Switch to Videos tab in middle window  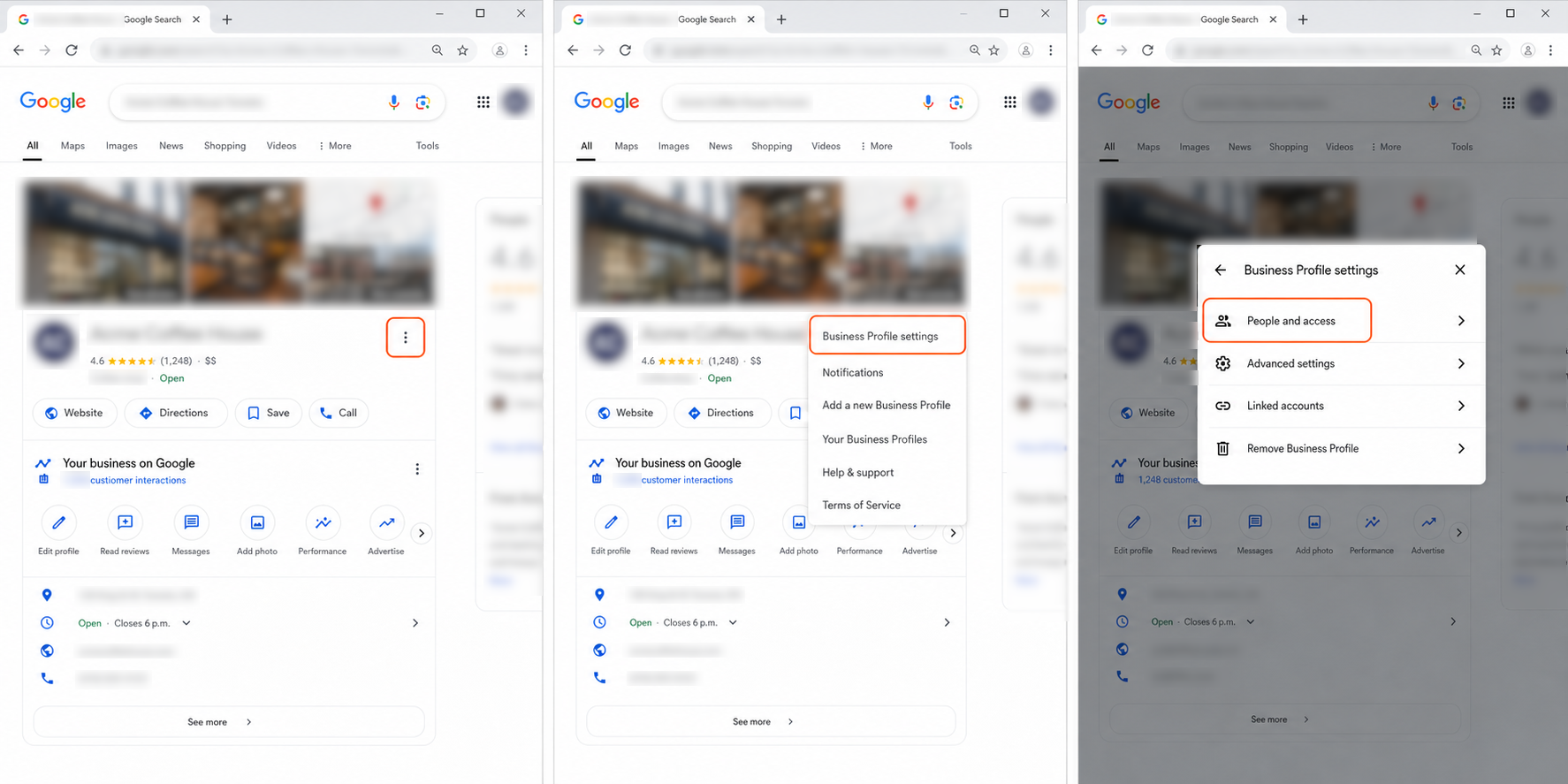(826, 146)
